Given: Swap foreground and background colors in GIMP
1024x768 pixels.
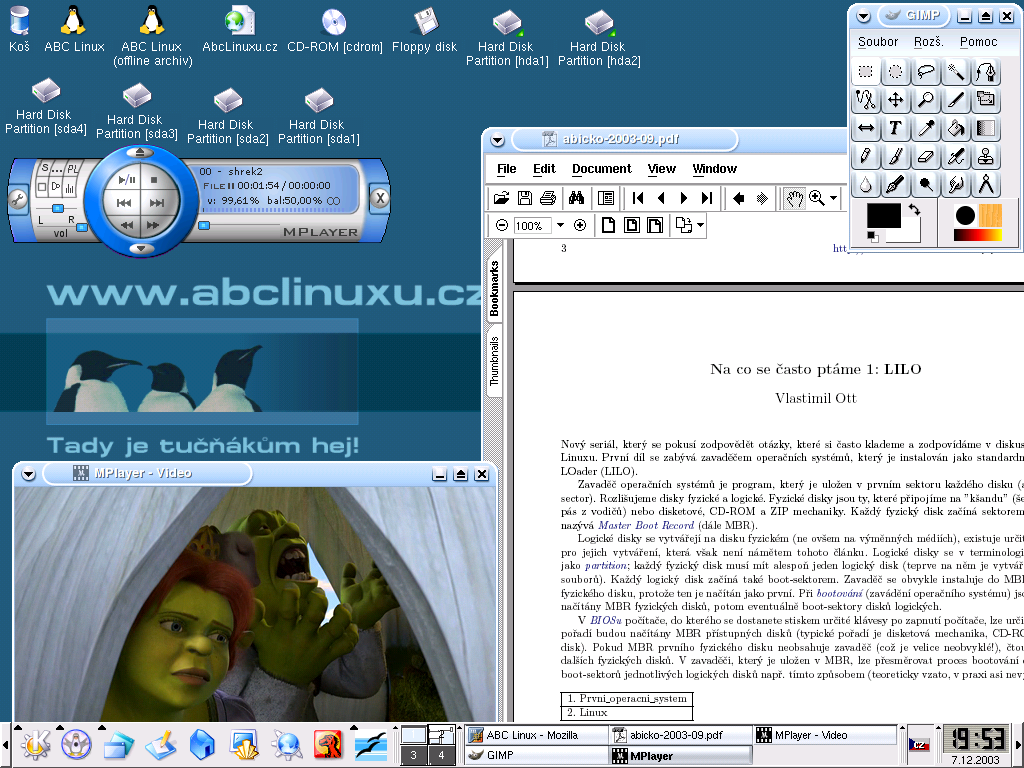Looking at the screenshot, I should (914, 210).
